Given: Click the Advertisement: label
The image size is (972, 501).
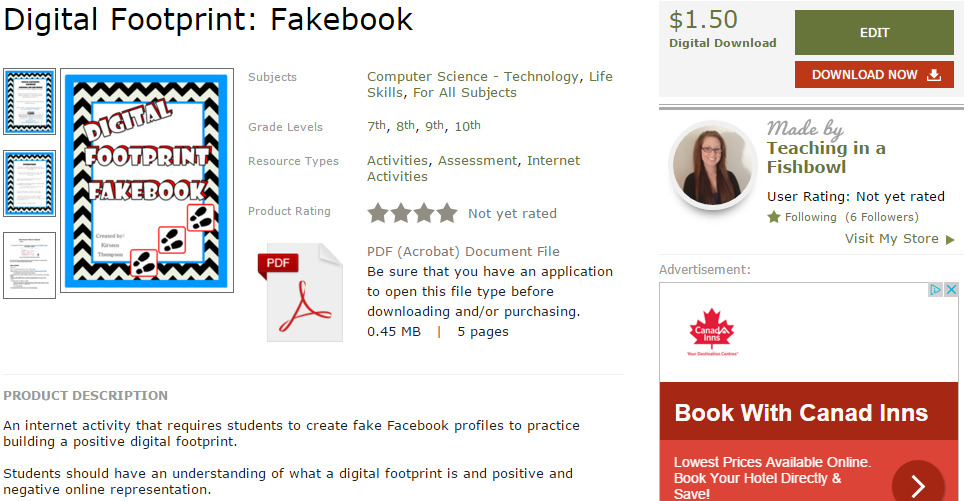Looking at the screenshot, I should (x=705, y=270).
